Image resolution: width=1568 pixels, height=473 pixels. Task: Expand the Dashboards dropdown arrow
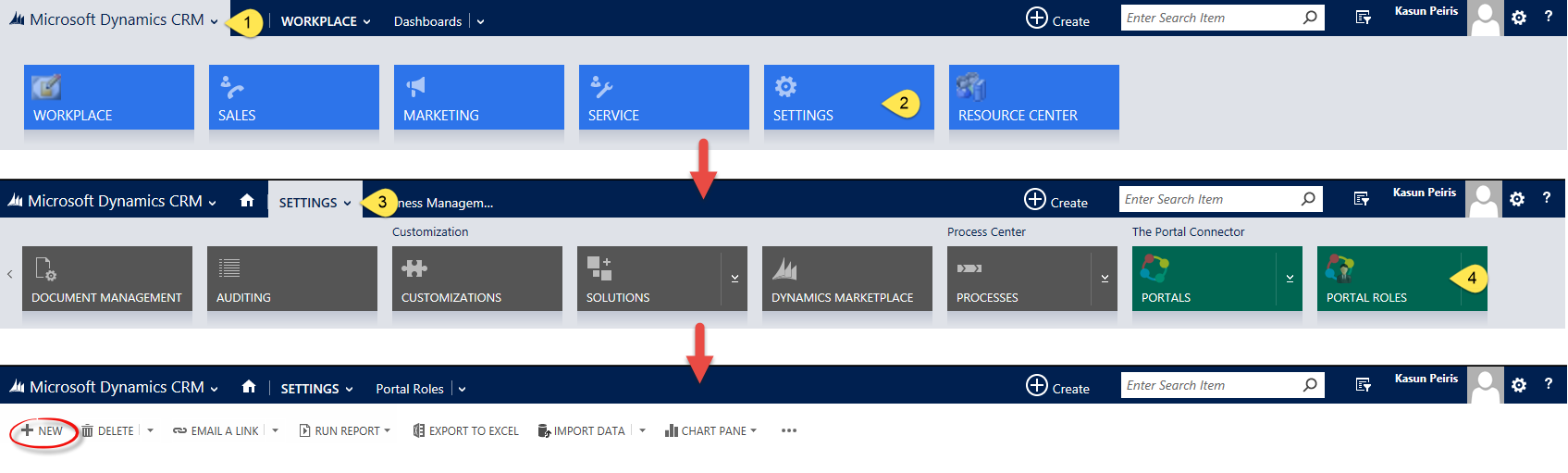[480, 22]
